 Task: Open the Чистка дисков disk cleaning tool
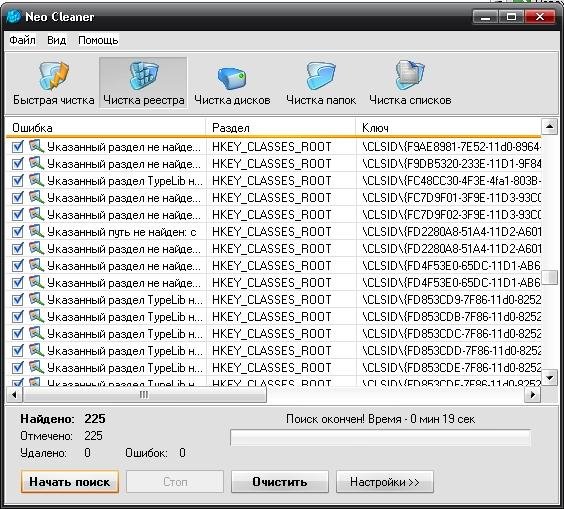[232, 83]
